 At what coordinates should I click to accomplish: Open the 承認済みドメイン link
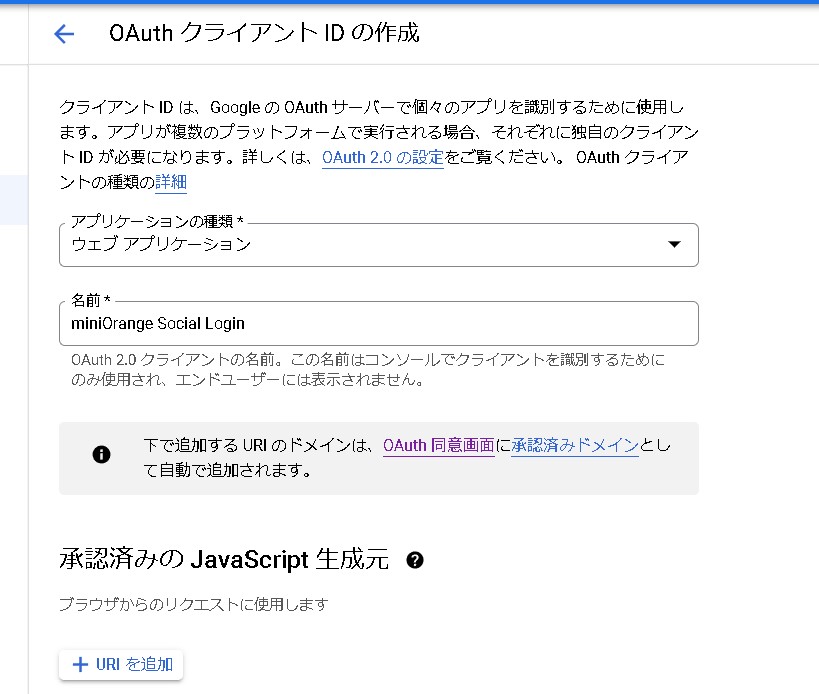point(574,446)
